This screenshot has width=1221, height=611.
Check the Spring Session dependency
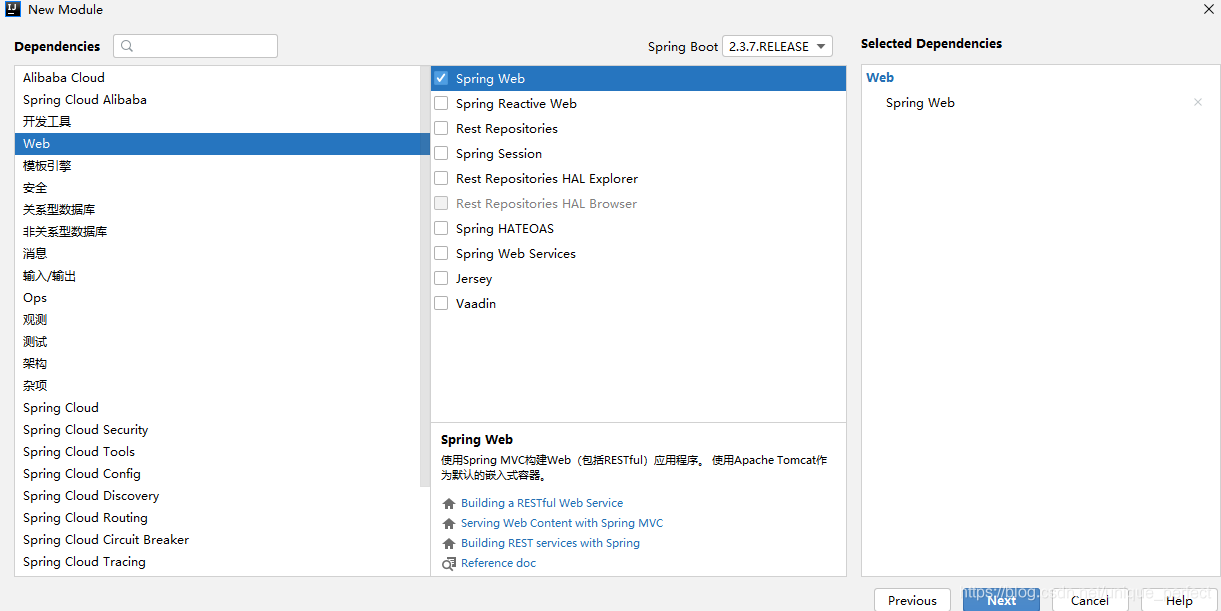coord(441,153)
